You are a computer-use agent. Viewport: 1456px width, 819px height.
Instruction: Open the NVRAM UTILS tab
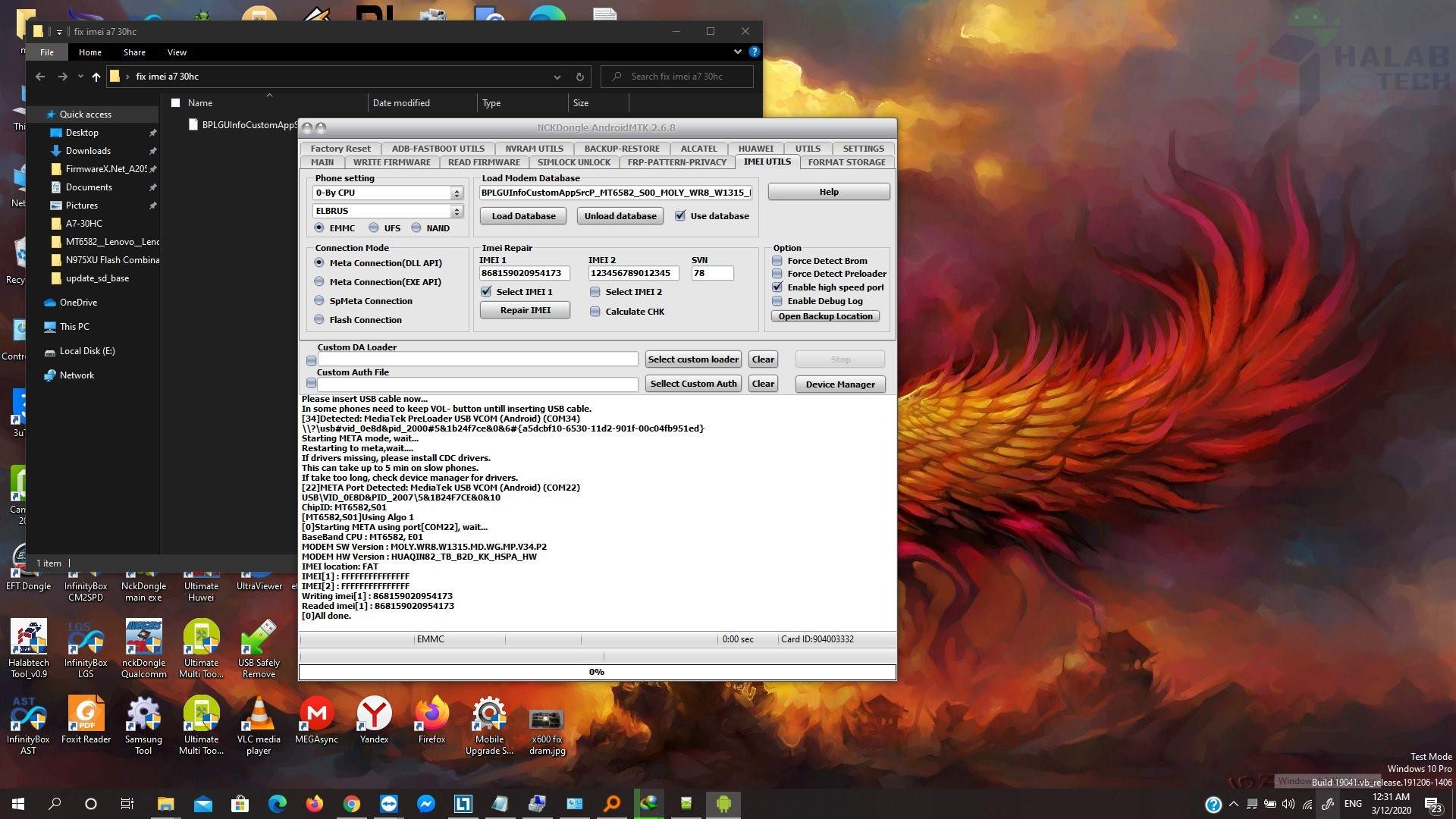tap(535, 149)
